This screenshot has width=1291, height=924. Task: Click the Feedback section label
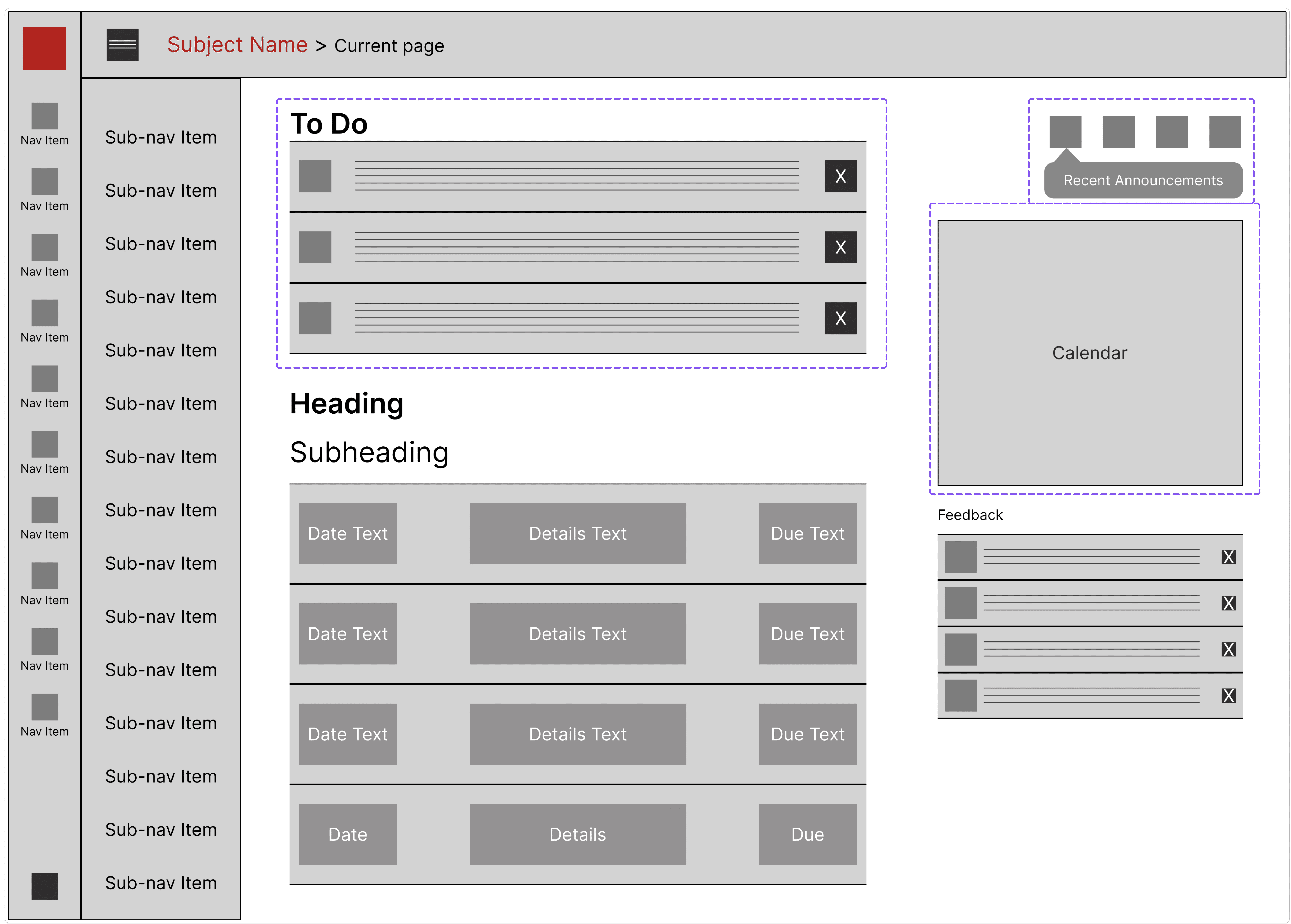coord(970,515)
